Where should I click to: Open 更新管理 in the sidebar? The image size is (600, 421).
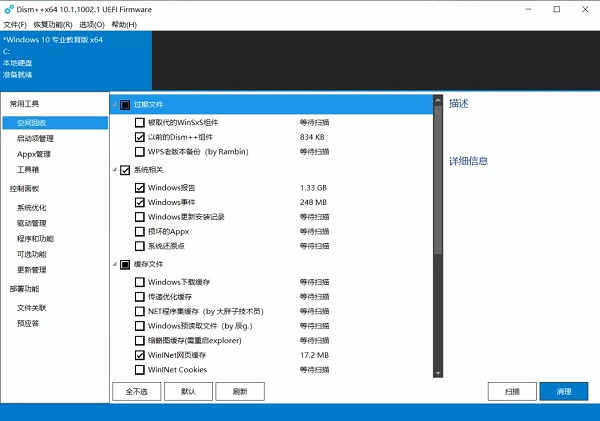(31, 269)
